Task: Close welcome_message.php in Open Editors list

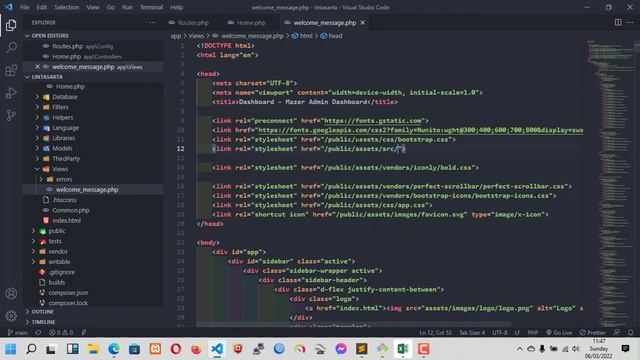Action: (x=37, y=67)
